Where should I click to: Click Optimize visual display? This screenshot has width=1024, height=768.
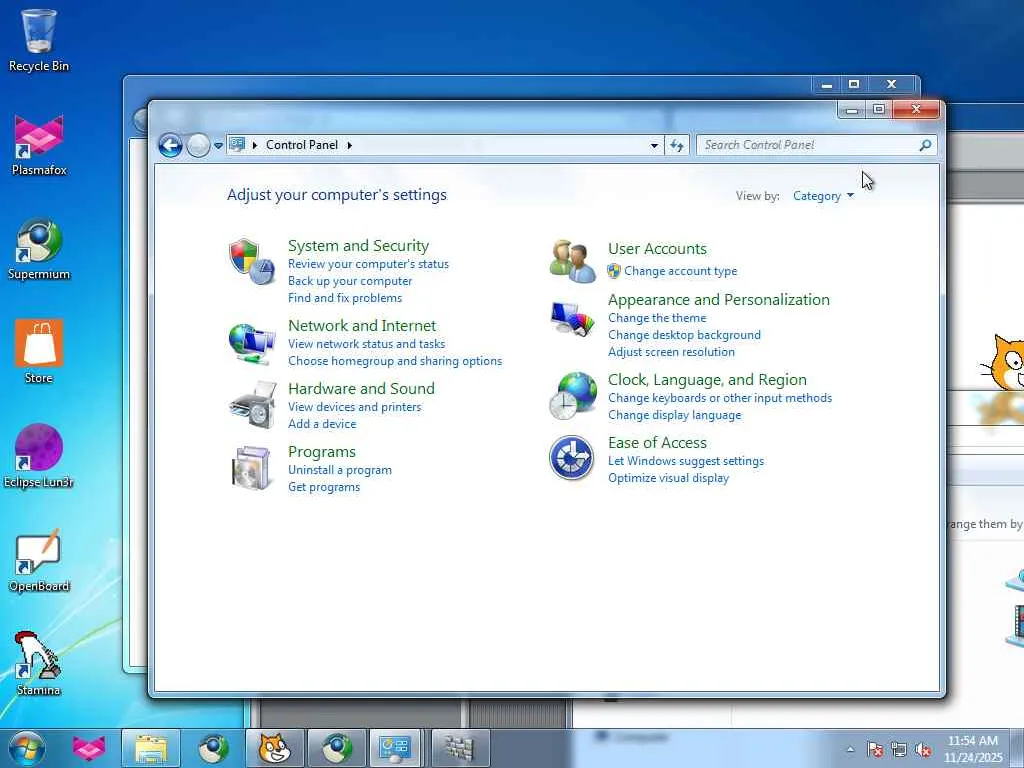668,477
